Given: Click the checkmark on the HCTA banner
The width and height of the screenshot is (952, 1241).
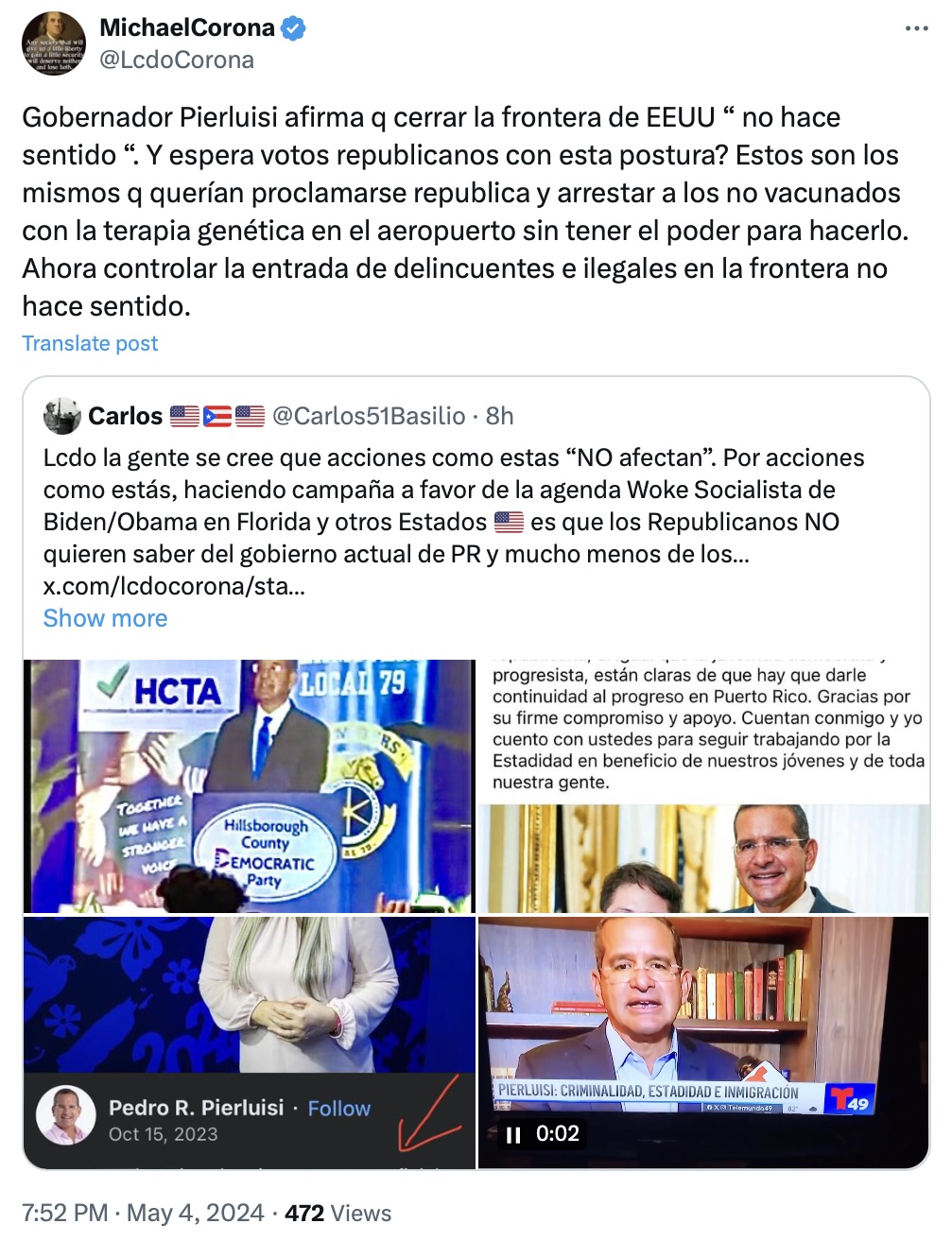Looking at the screenshot, I should point(113,684).
